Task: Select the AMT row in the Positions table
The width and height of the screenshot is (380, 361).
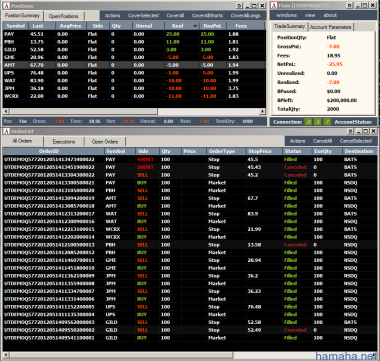Action: [134, 65]
